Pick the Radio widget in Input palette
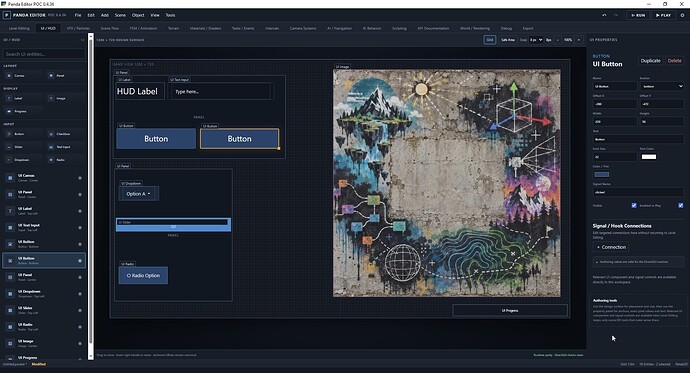 click(x=65, y=160)
